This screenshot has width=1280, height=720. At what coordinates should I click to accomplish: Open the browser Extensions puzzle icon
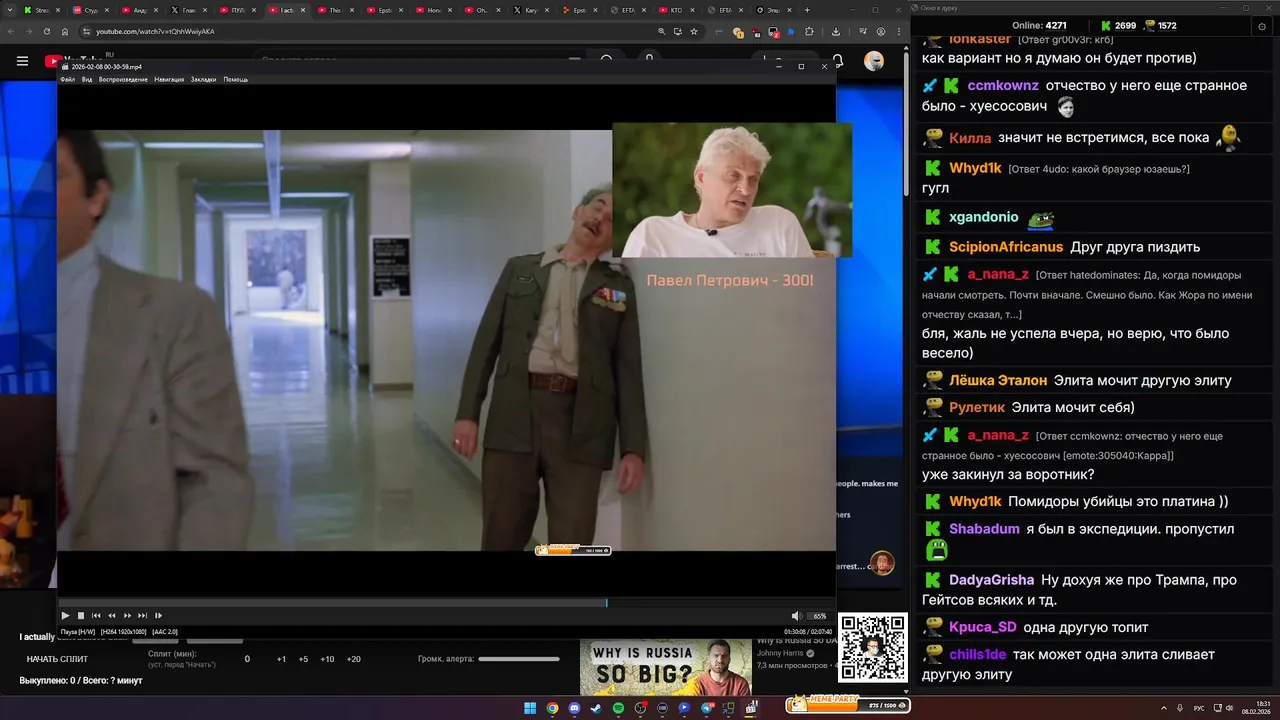coord(809,31)
